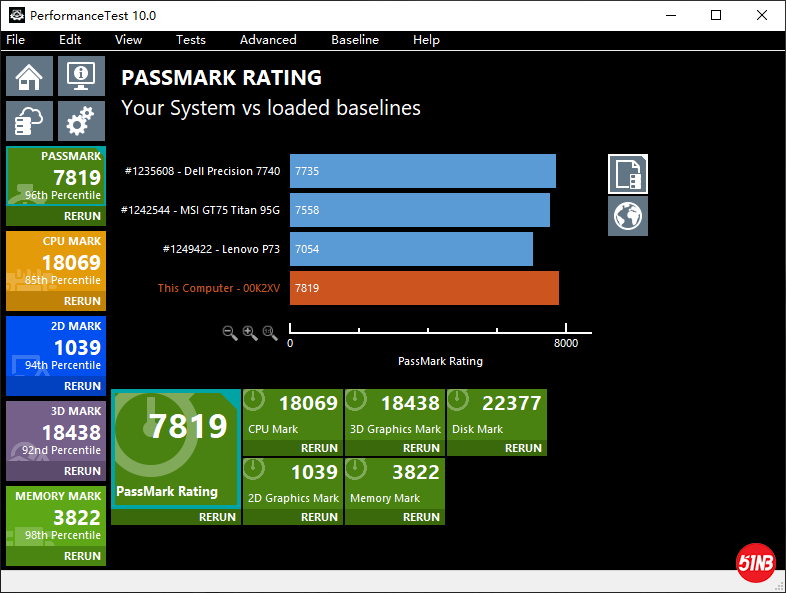Rerun the sidebar 2D MARK test

[x=82, y=386]
